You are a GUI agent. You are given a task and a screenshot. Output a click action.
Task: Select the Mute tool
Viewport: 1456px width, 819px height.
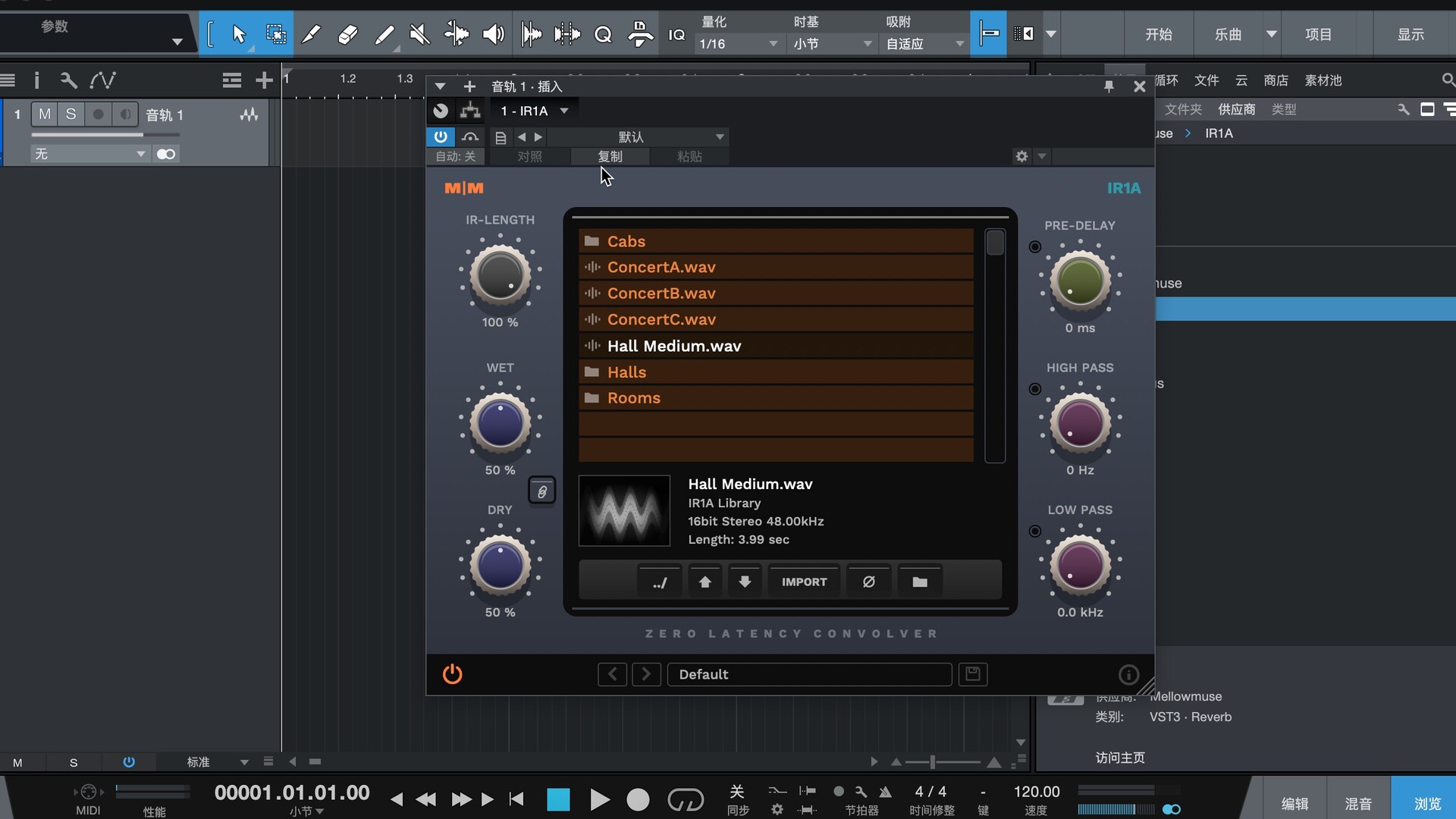(419, 34)
